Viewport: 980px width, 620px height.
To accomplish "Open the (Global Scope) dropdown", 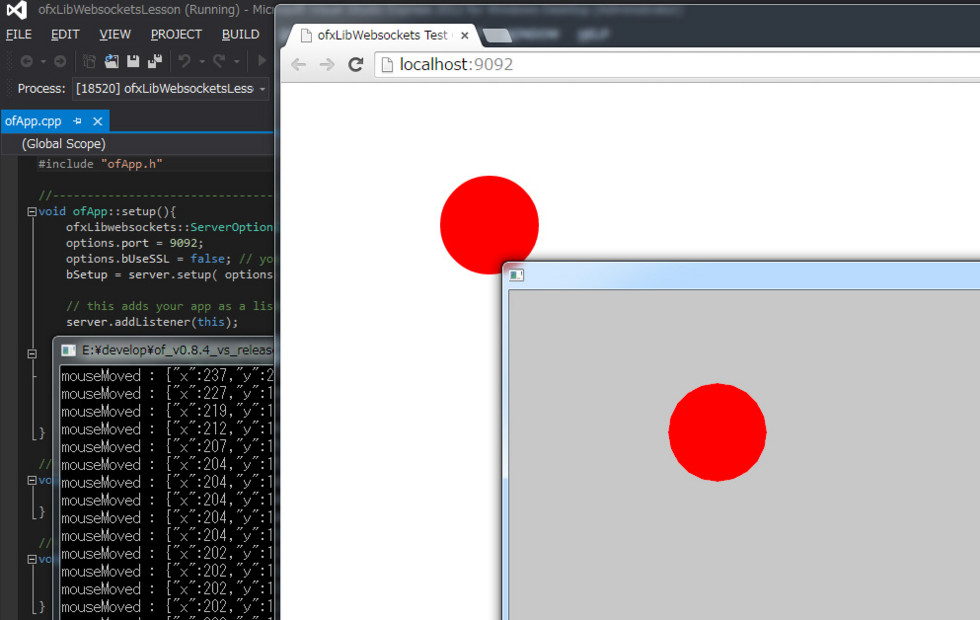I will click(139, 144).
